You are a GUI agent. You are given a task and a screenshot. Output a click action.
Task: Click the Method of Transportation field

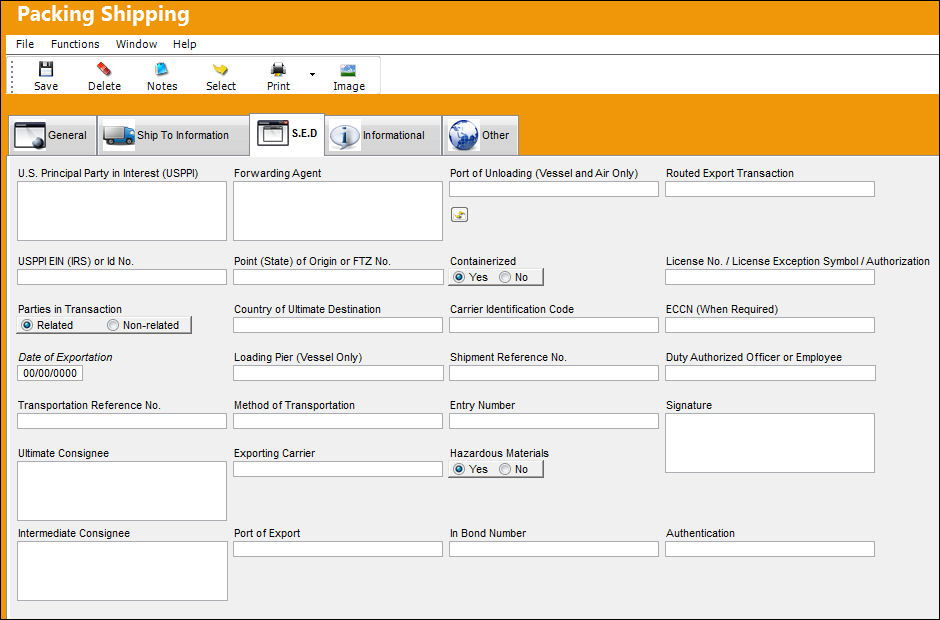[x=338, y=421]
